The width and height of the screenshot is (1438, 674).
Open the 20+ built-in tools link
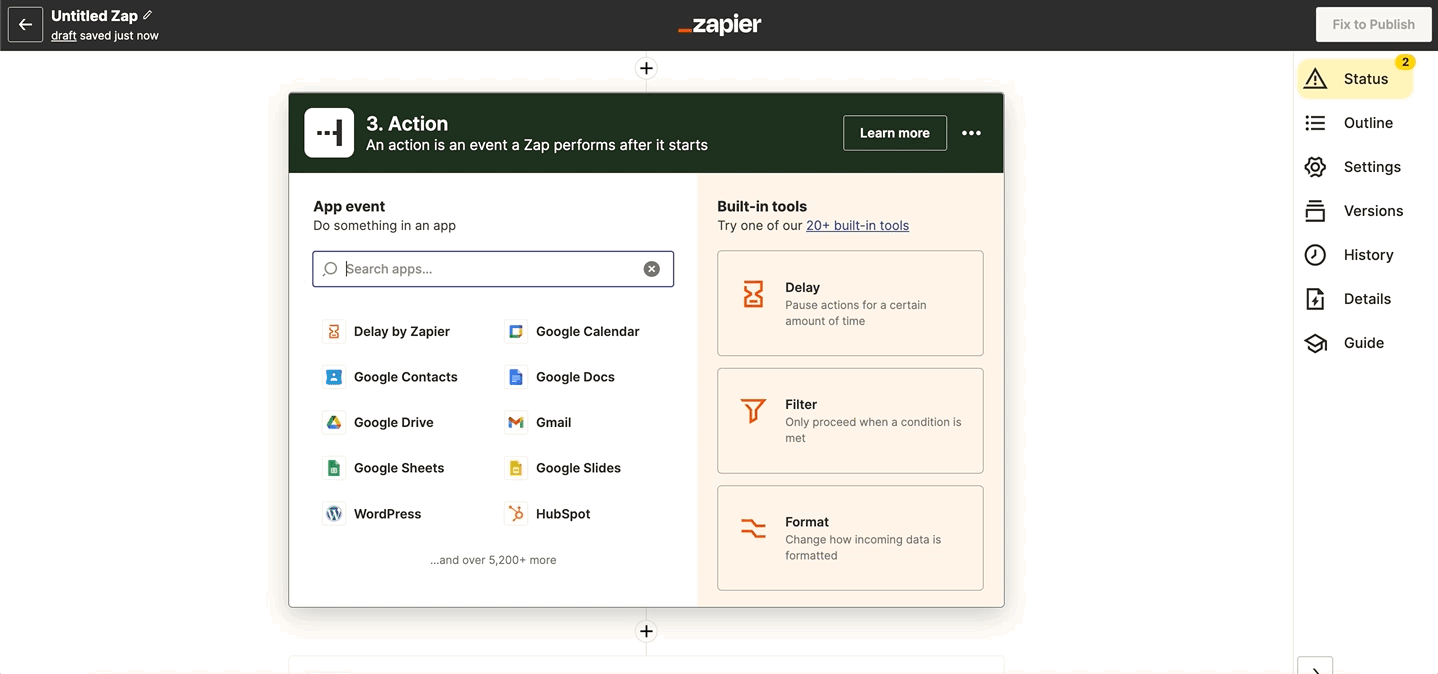(858, 225)
